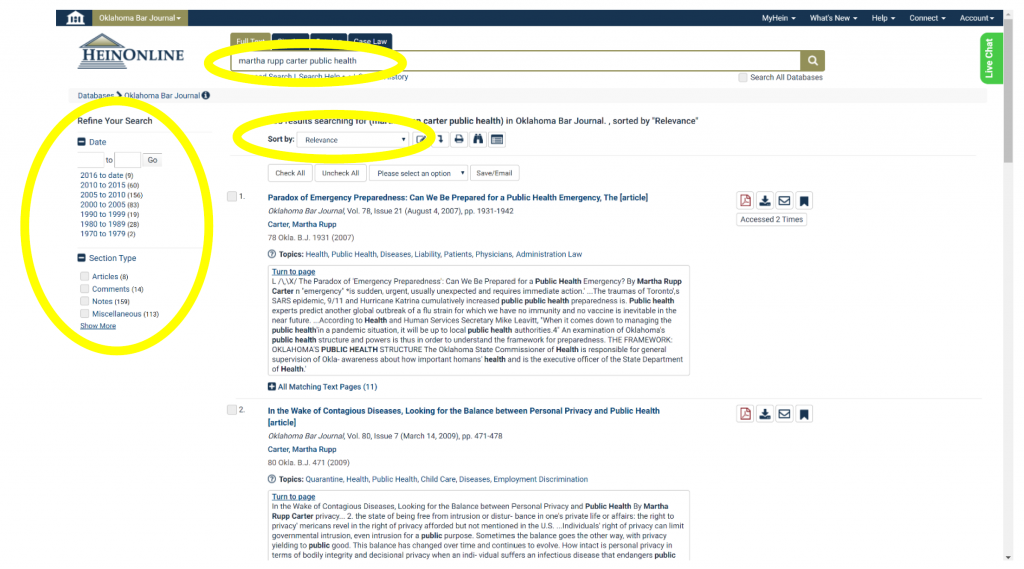This screenshot has height=569, width=1024.
Task: Click Show More under Section Type
Action: point(98,326)
